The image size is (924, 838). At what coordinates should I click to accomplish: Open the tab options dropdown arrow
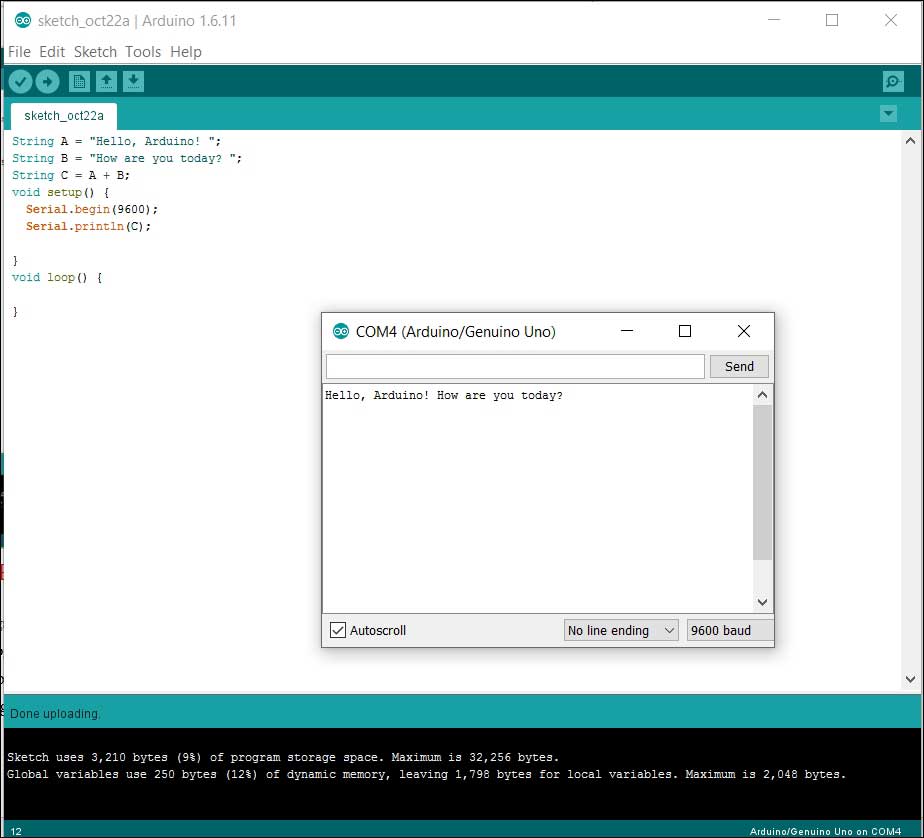pos(888,114)
